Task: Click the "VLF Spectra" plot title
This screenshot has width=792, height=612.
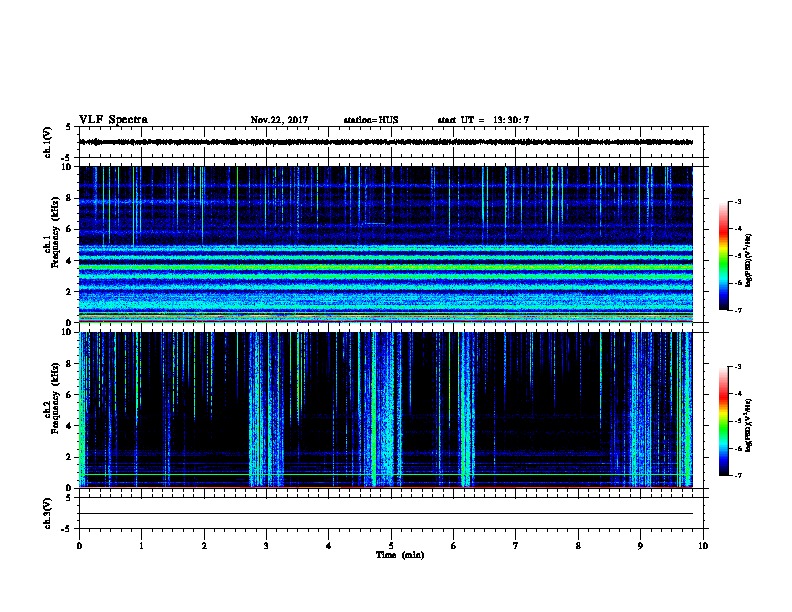Action: point(113,120)
